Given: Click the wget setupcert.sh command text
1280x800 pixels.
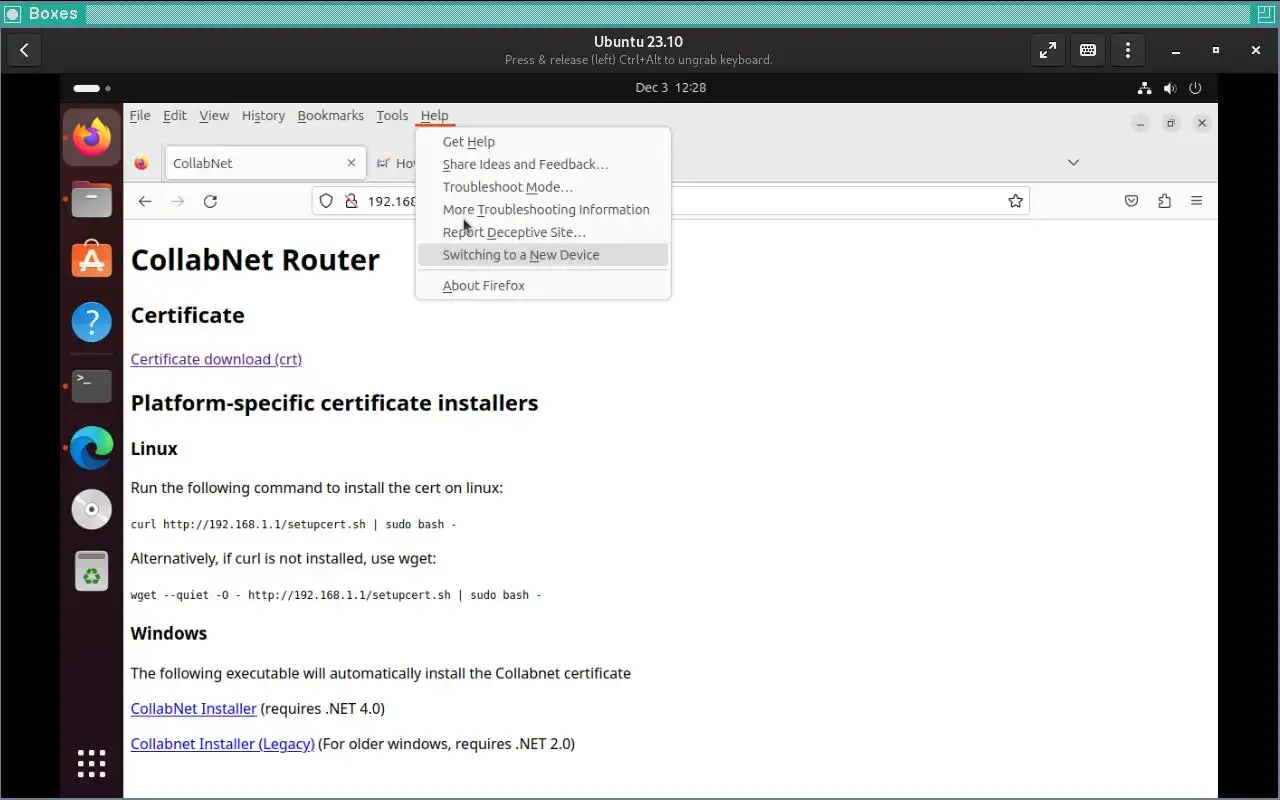Looking at the screenshot, I should [336, 595].
